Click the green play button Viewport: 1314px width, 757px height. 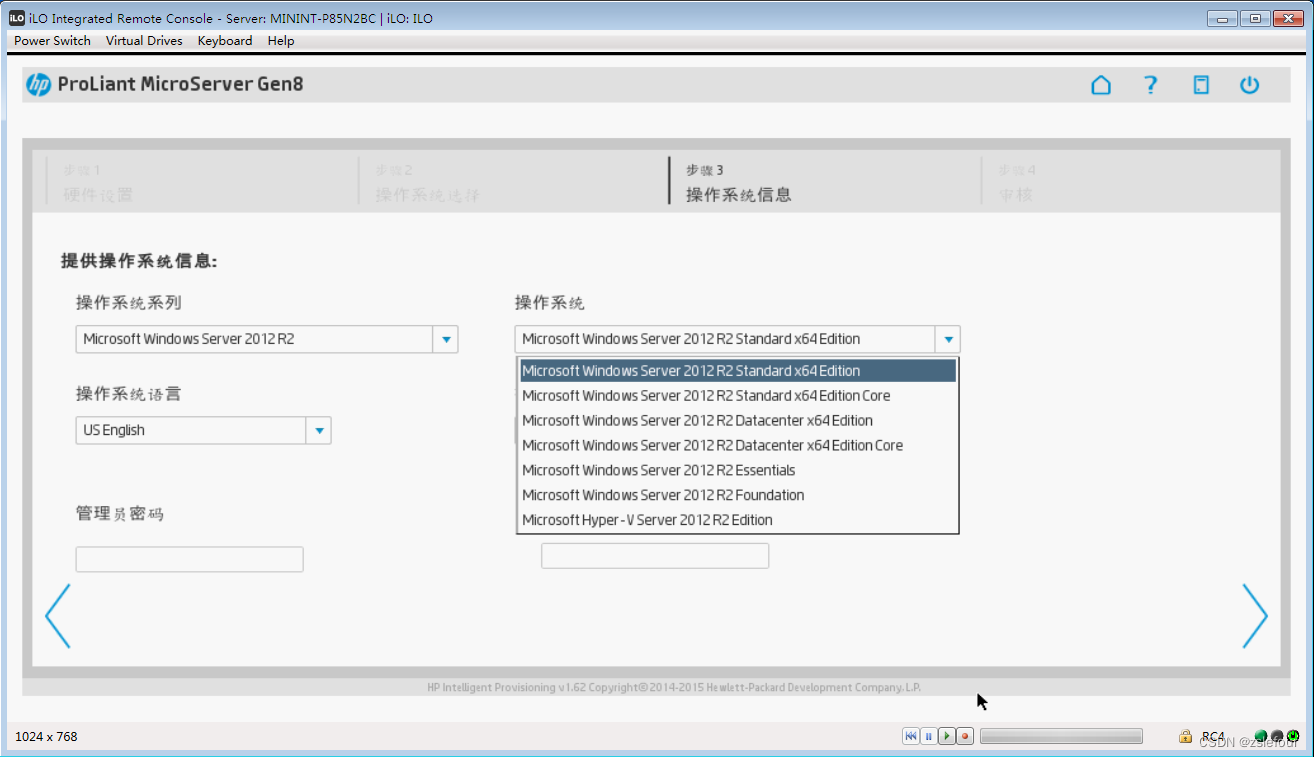[x=947, y=736]
